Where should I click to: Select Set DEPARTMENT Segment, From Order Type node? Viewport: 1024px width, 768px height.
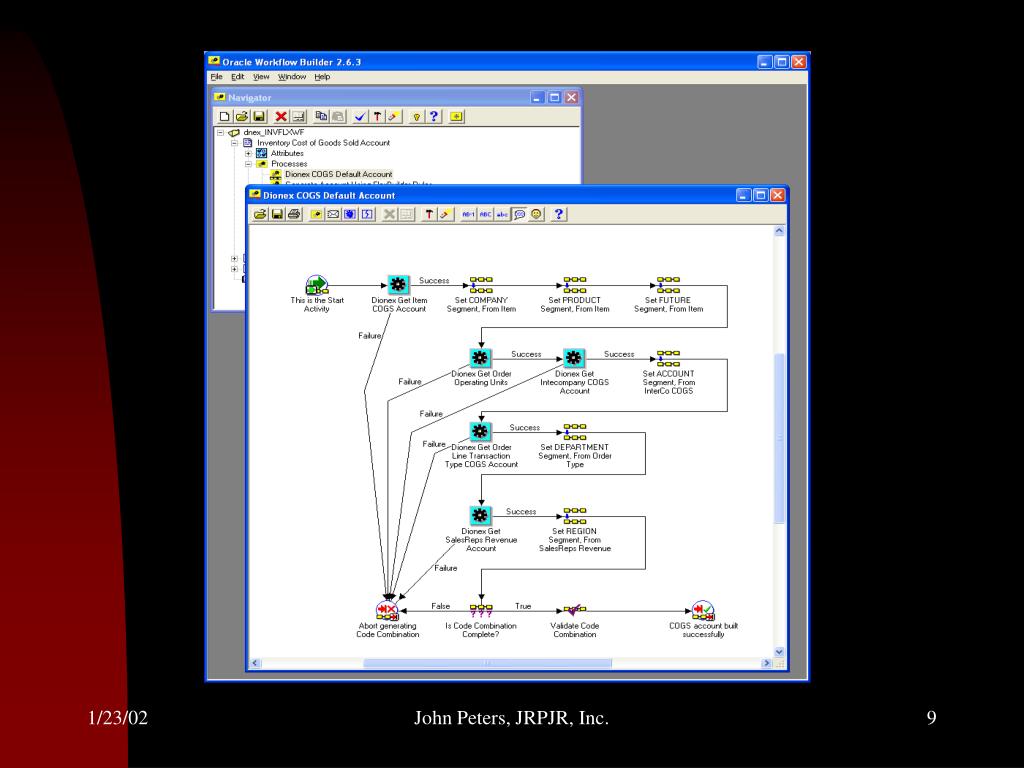tap(575, 431)
